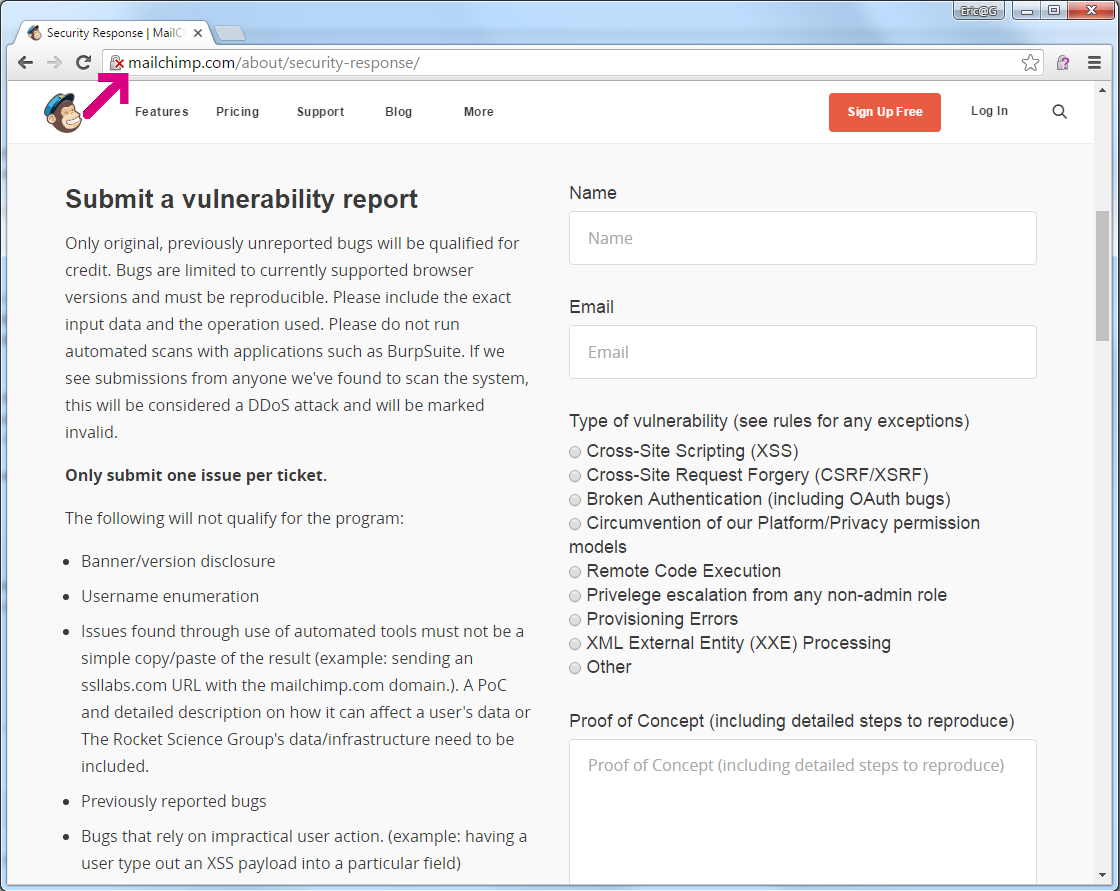The image size is (1120, 891).
Task: Open the Features menu item
Action: (x=161, y=112)
